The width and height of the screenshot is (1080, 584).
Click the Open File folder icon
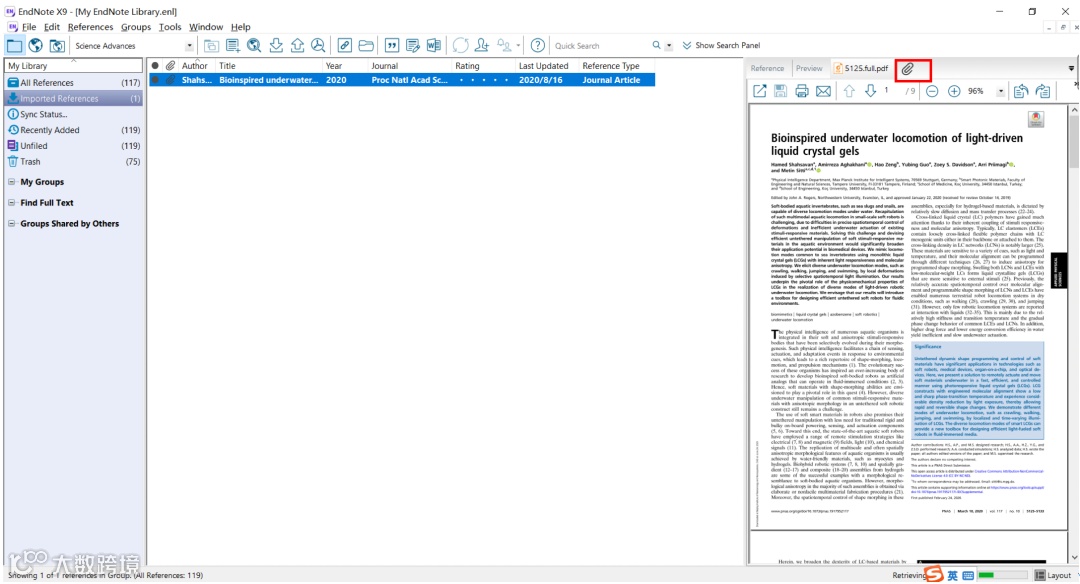point(366,45)
